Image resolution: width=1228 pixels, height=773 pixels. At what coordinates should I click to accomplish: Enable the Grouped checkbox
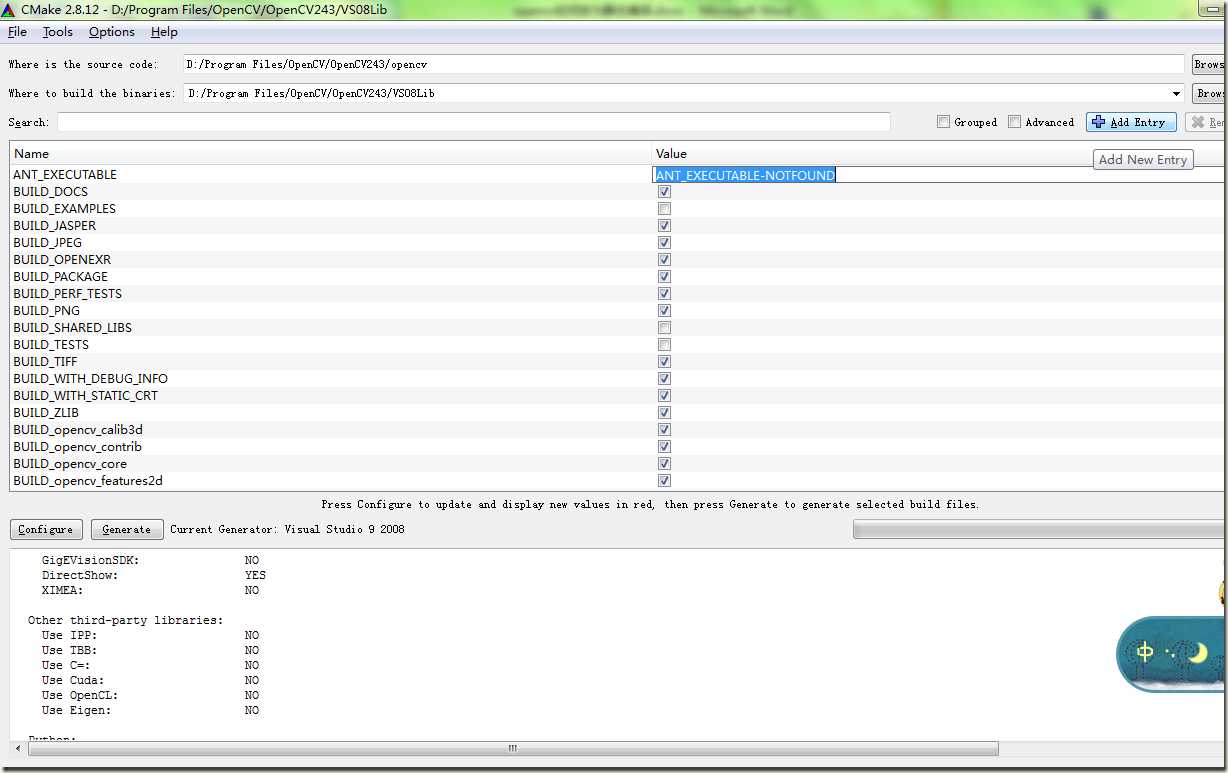[x=943, y=122]
